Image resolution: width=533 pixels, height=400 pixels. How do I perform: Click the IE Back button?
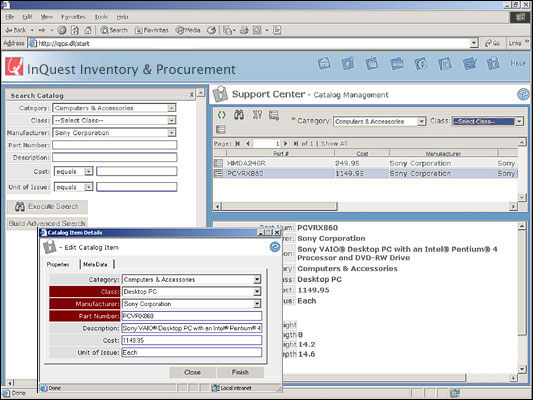[x=16, y=30]
